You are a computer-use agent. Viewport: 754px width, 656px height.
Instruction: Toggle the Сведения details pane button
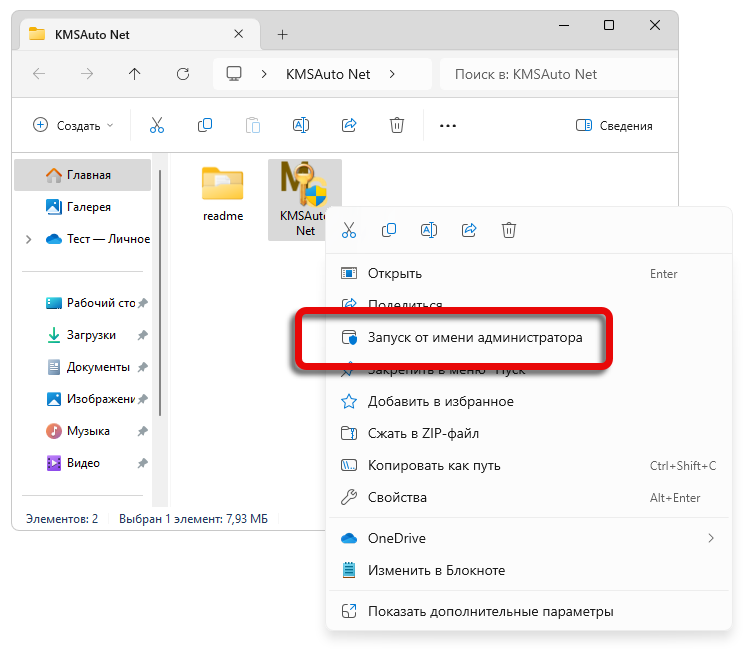coord(614,125)
